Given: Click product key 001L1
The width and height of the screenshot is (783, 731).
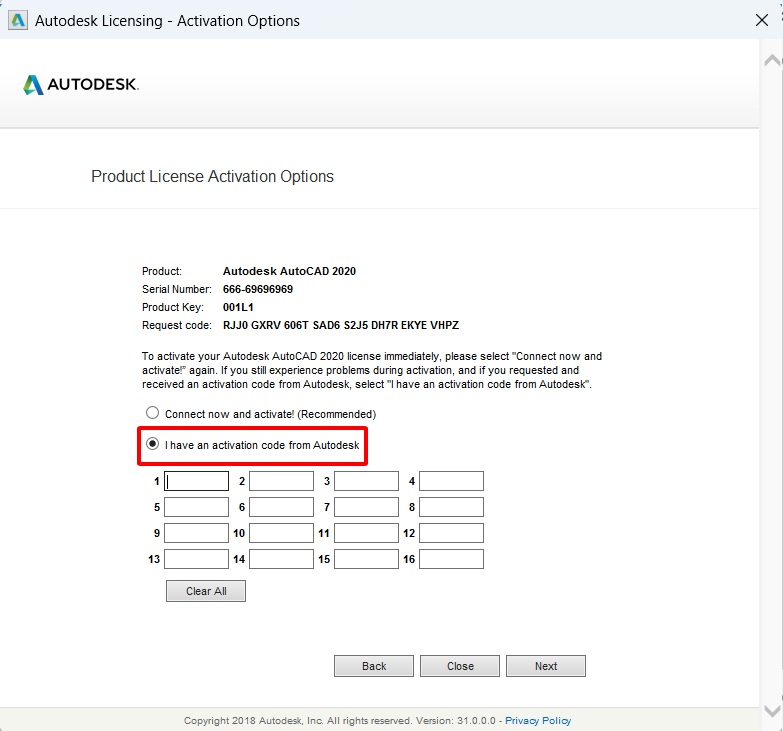Looking at the screenshot, I should [x=238, y=307].
